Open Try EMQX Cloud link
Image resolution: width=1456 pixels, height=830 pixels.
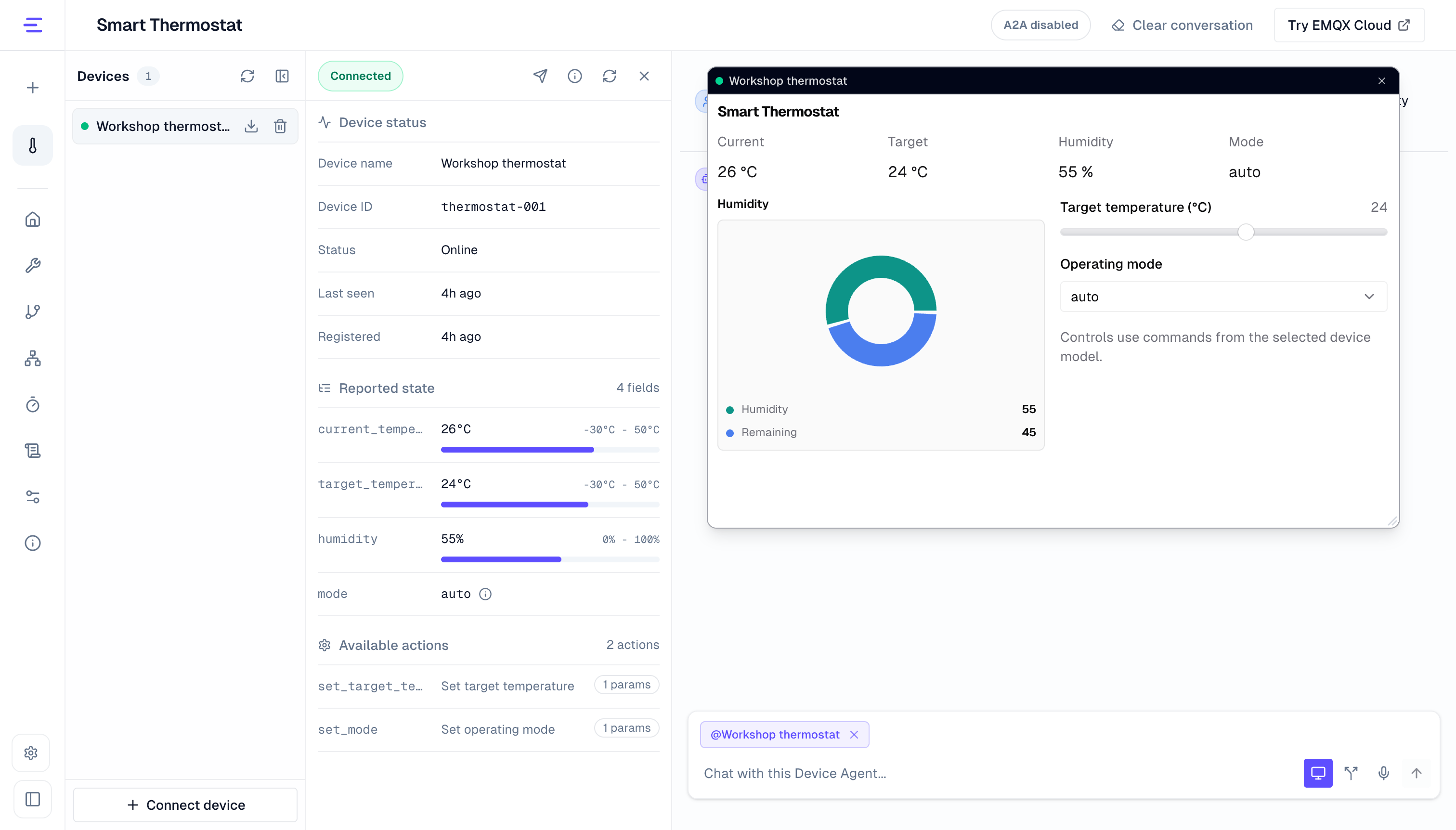coord(1349,25)
